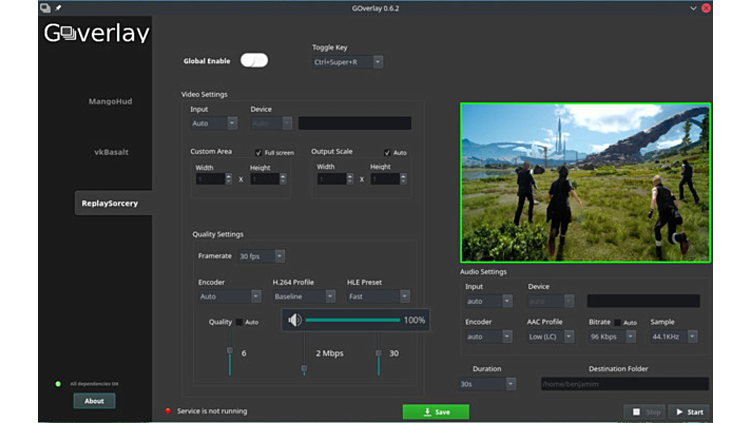
Task: Uncheck the Full screen checkbox
Action: click(x=259, y=153)
